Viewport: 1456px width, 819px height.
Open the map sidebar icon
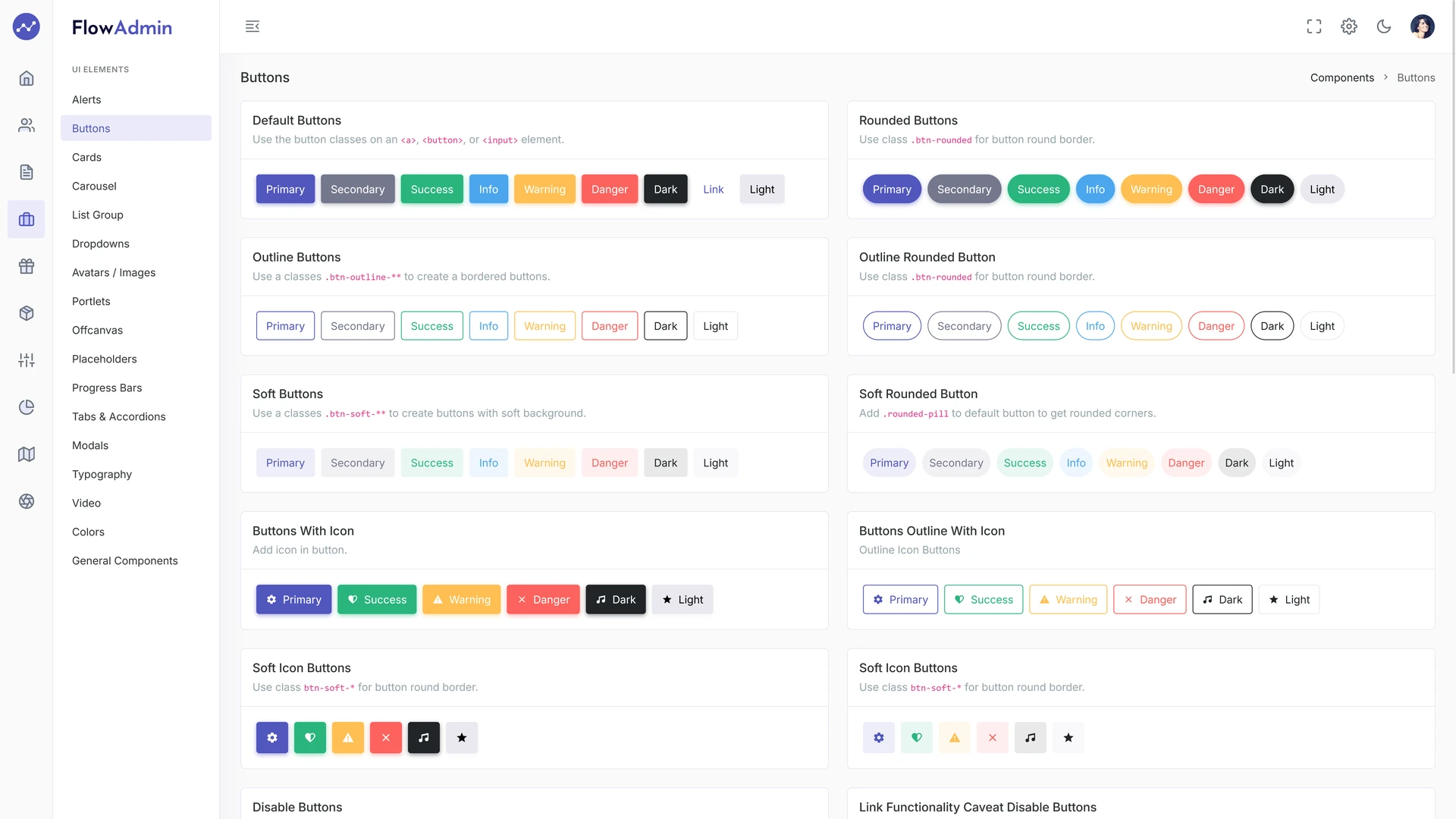(x=27, y=454)
